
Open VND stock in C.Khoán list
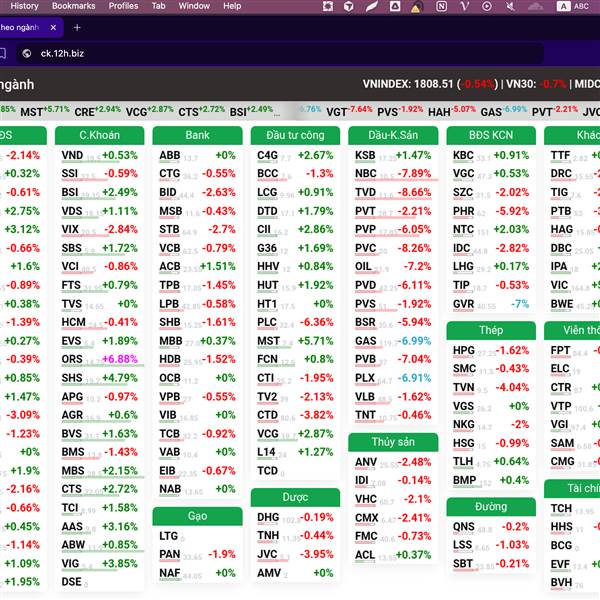[99, 155]
